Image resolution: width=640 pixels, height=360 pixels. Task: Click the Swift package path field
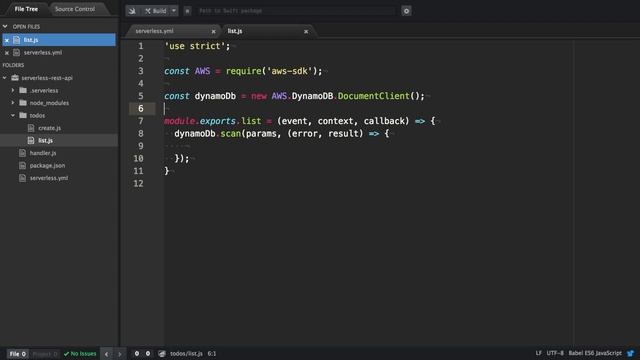(x=296, y=11)
